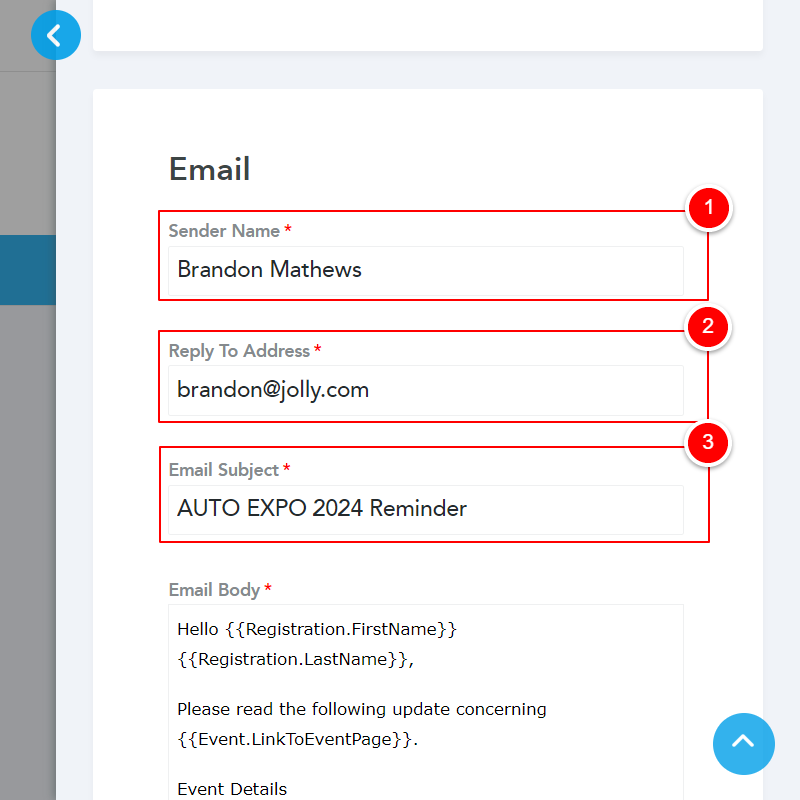Select the red numbered marker 2
Viewport: 800px width, 800px height.
pyautogui.click(x=708, y=327)
